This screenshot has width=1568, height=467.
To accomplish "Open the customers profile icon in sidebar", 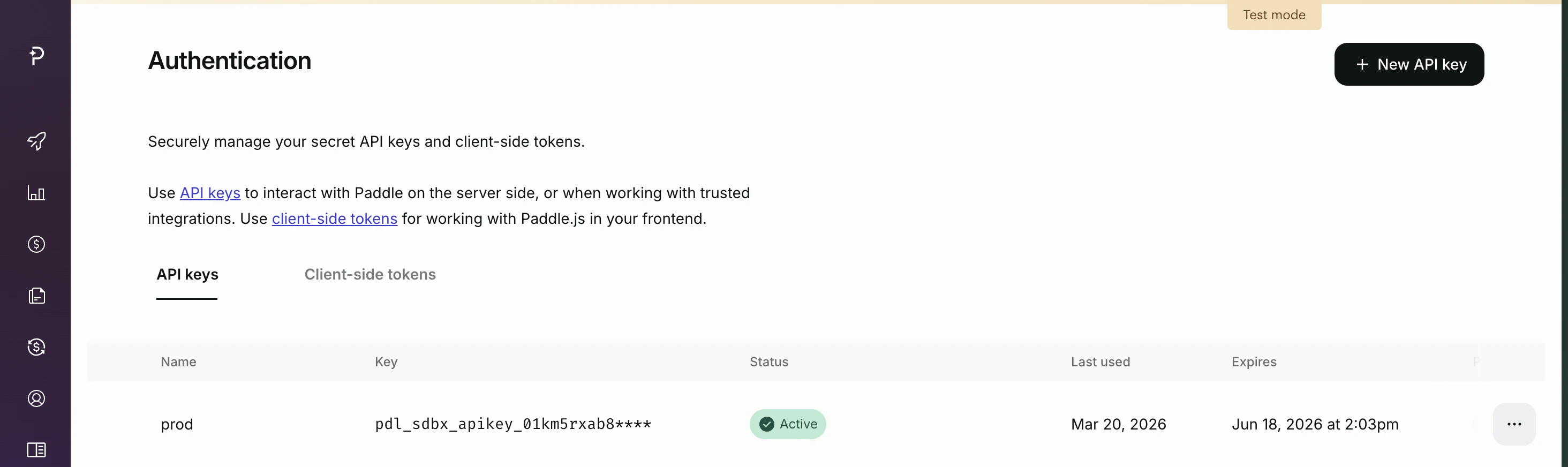I will tap(36, 398).
